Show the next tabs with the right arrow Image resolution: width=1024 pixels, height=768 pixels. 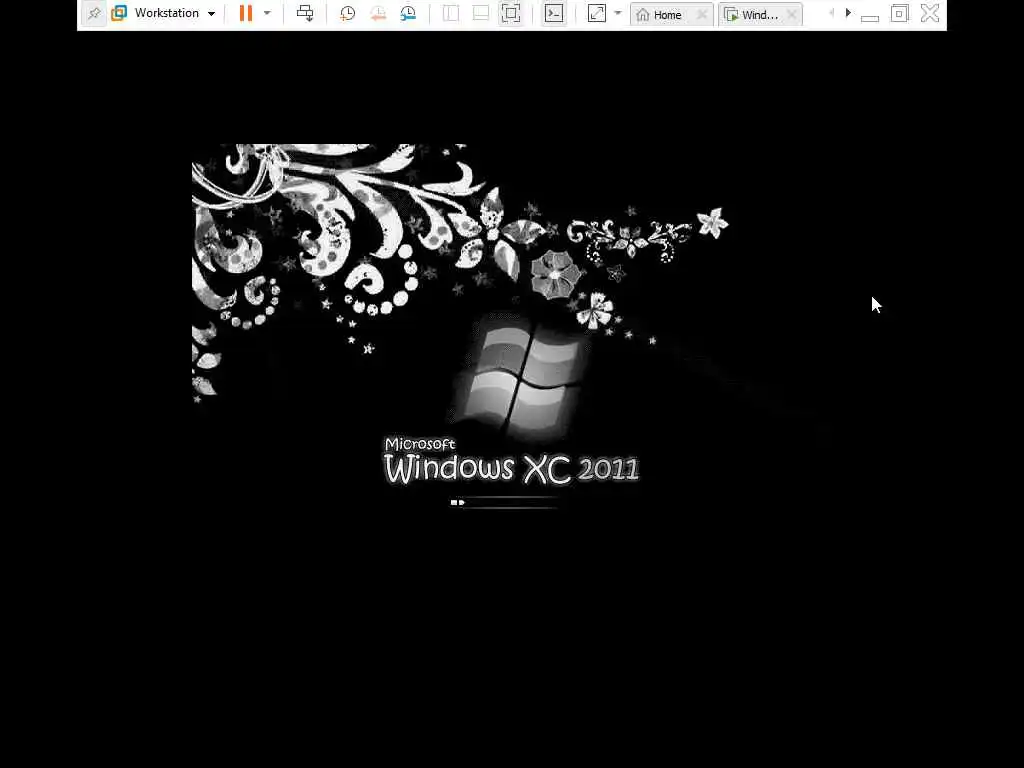click(x=848, y=13)
